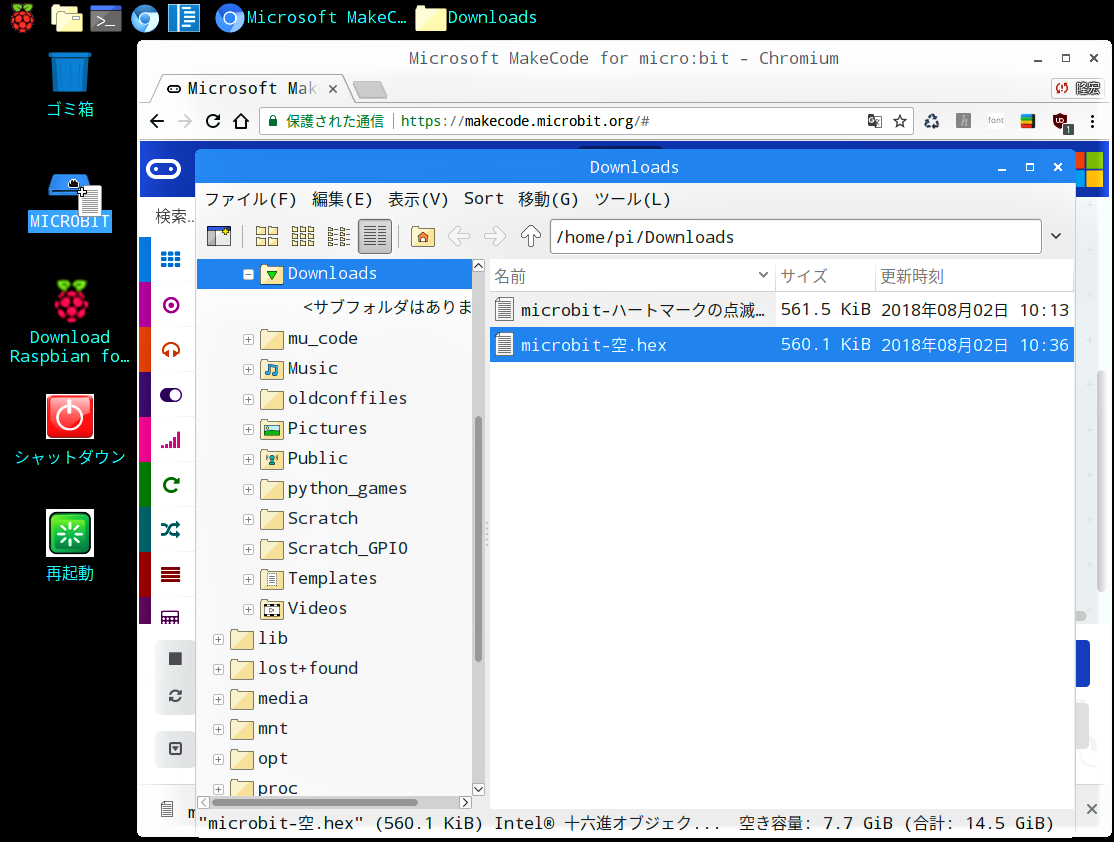1114x842 pixels.
Task: Select the Public folder in tree
Action: 304,459
